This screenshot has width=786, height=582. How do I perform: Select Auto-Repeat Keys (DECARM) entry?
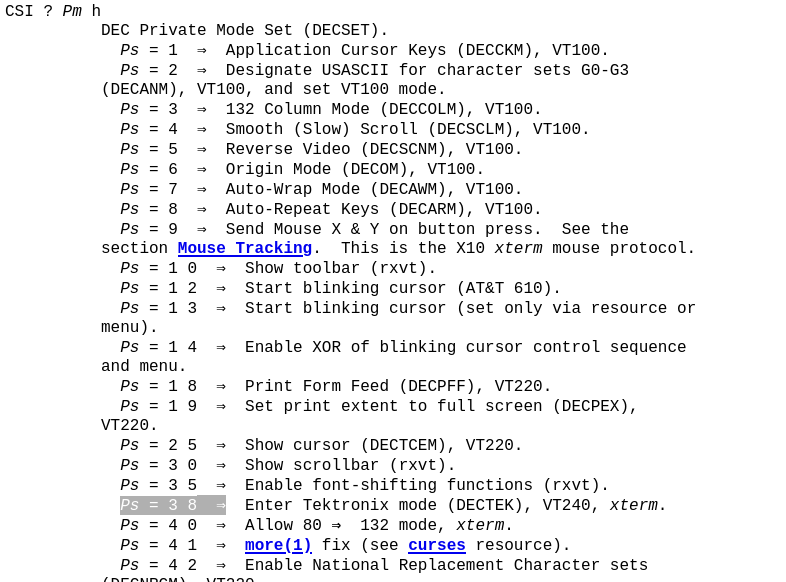tap(383, 210)
